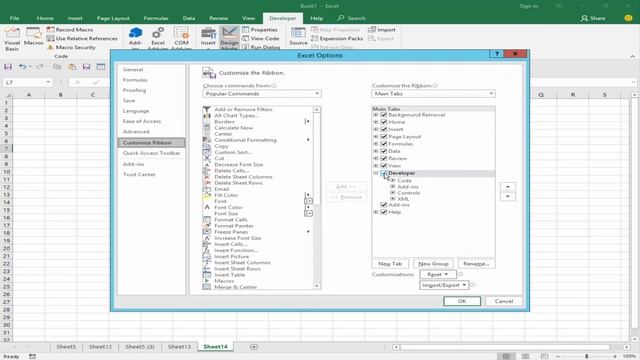Image resolution: width=640 pixels, height=360 pixels.
Task: Click the OK button
Action: point(462,301)
